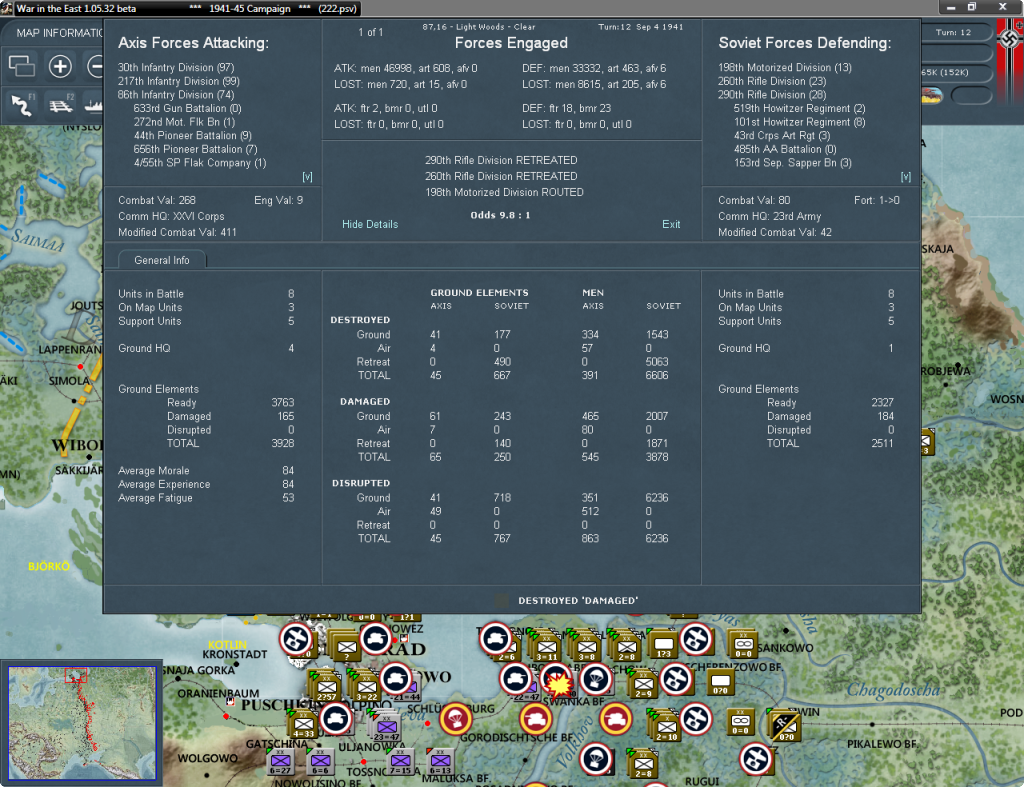Zoom in with the plus icon
1024x787 pixels.
[x=60, y=66]
